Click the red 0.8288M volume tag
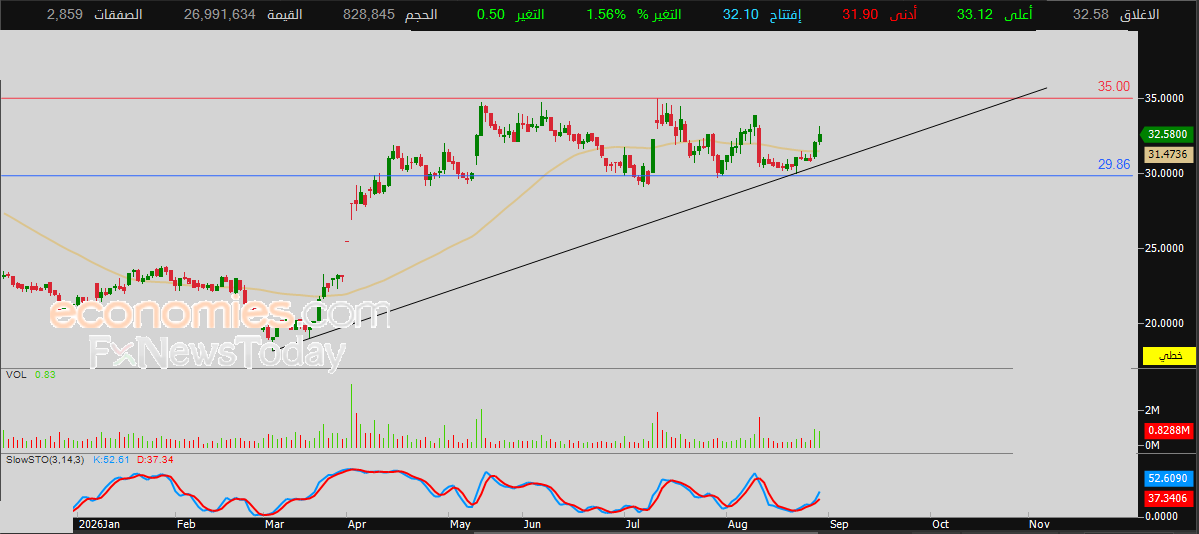 1169,431
